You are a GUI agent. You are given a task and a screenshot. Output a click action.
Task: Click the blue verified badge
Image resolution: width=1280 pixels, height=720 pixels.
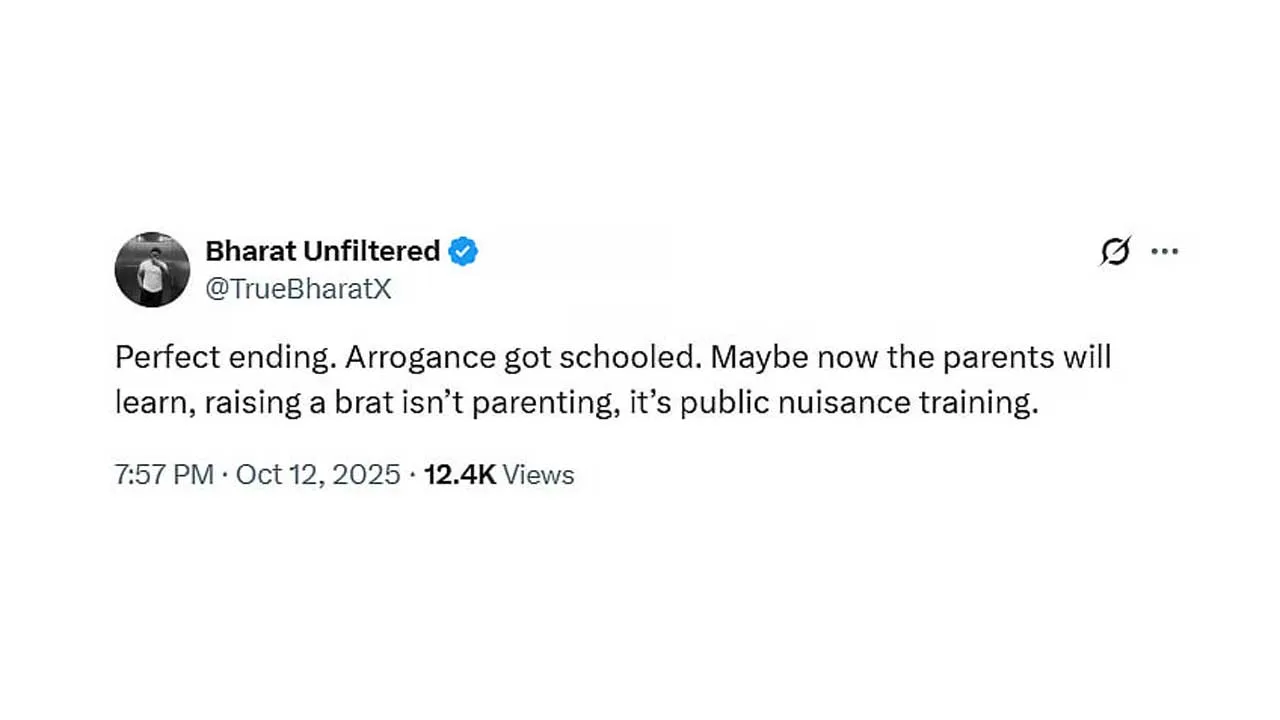(462, 251)
